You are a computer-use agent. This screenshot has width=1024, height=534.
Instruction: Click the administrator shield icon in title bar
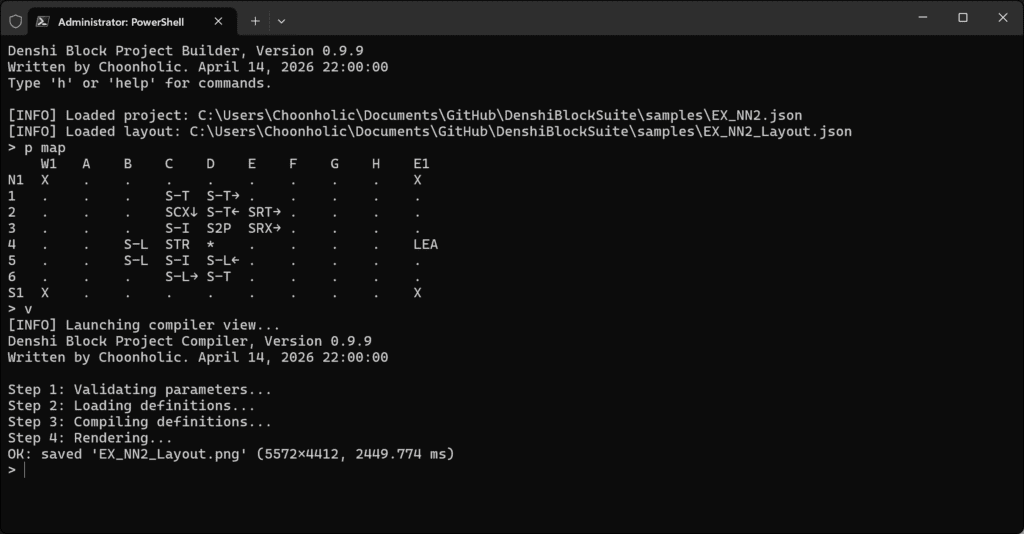pyautogui.click(x=16, y=20)
